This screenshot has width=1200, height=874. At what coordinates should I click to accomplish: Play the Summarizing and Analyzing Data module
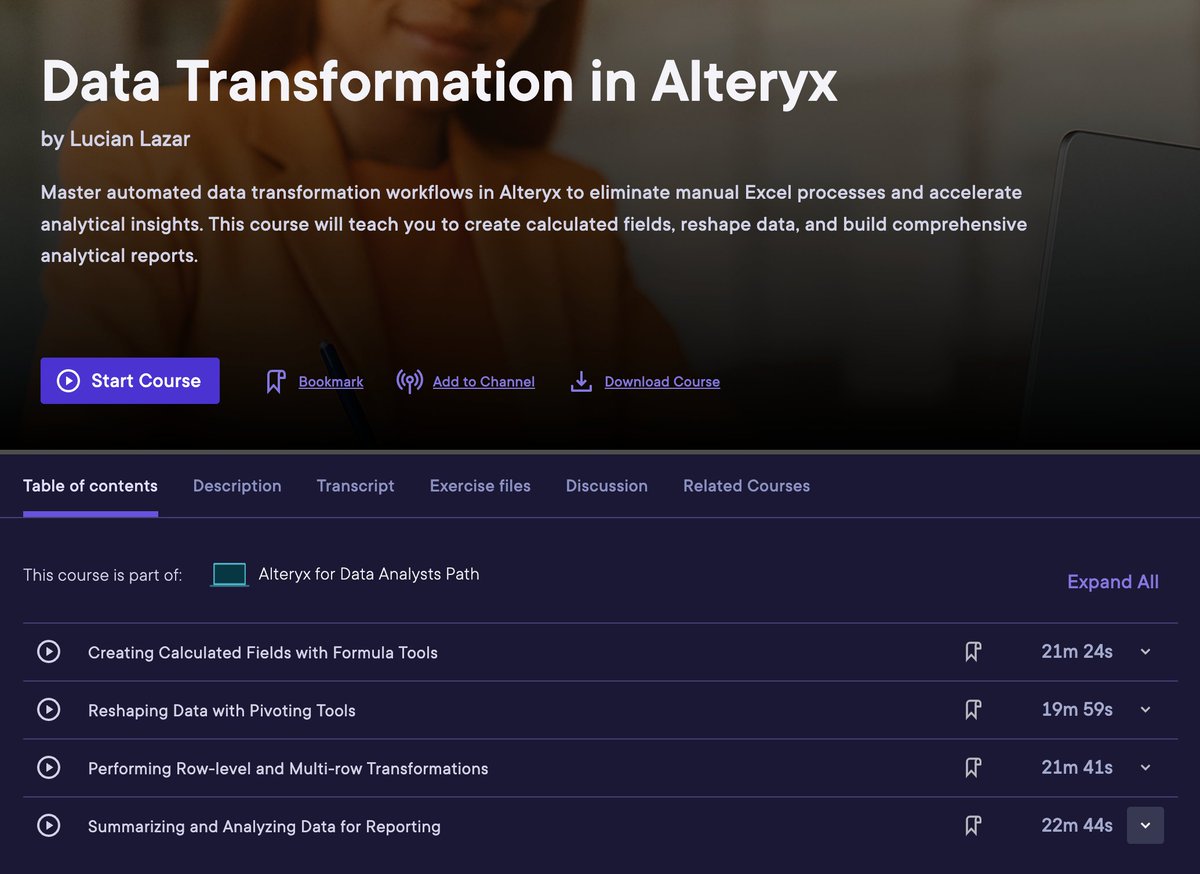coord(49,826)
